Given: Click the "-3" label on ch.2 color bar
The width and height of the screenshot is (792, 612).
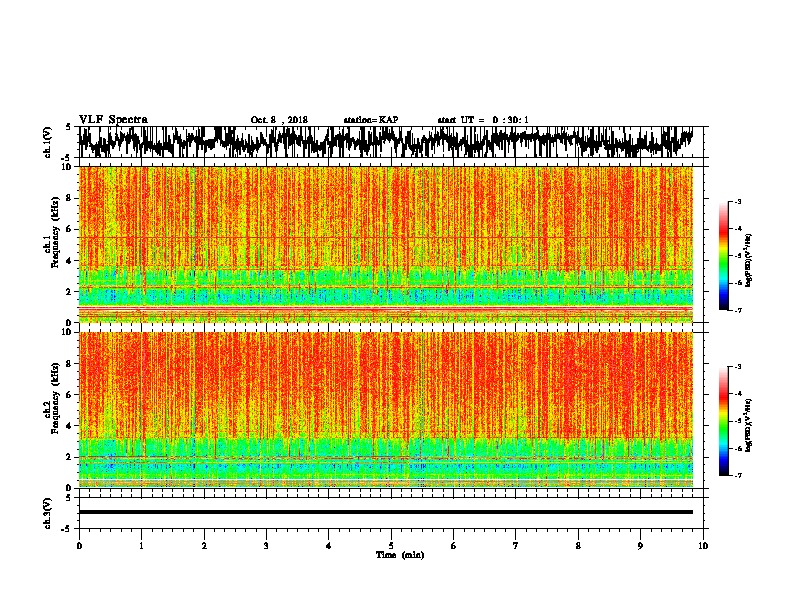Looking at the screenshot, I should [x=737, y=367].
